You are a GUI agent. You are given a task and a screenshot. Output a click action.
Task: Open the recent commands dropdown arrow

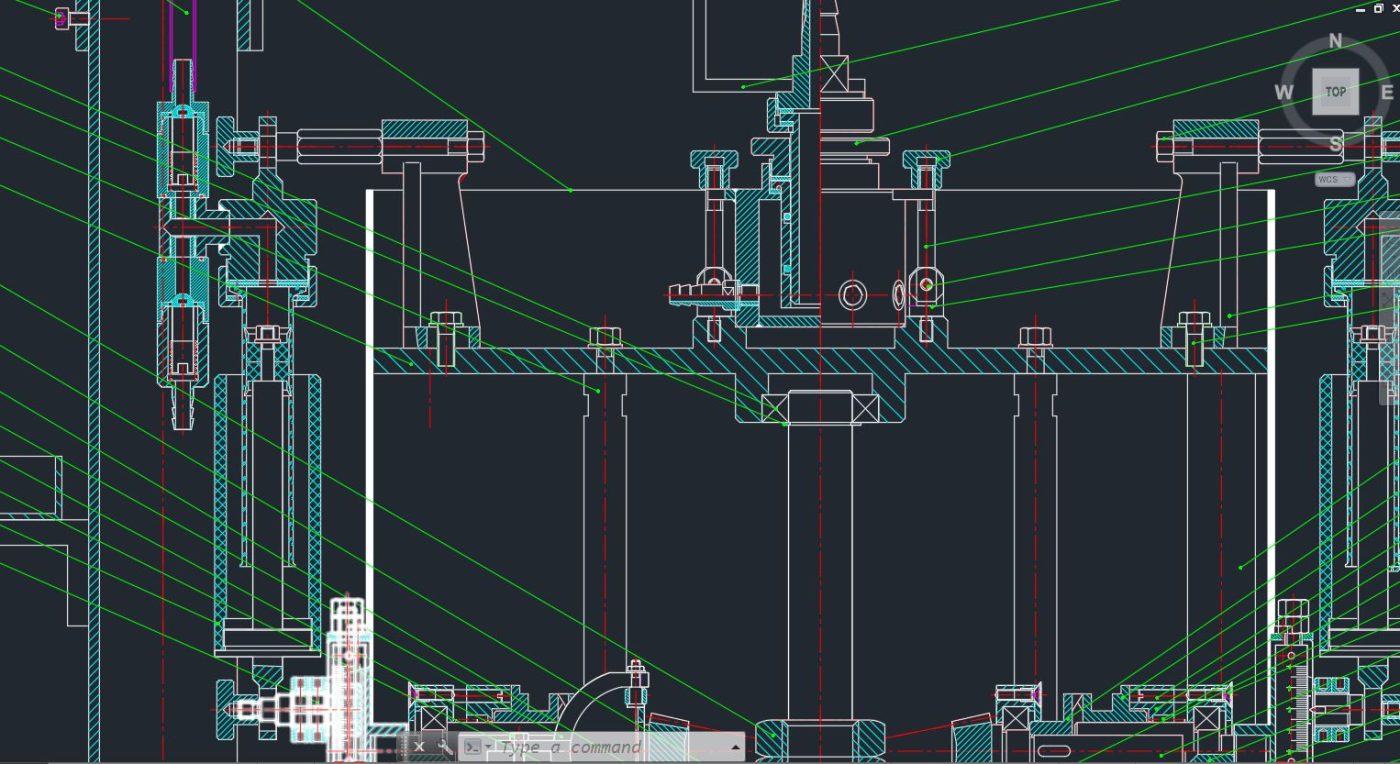coord(488,746)
